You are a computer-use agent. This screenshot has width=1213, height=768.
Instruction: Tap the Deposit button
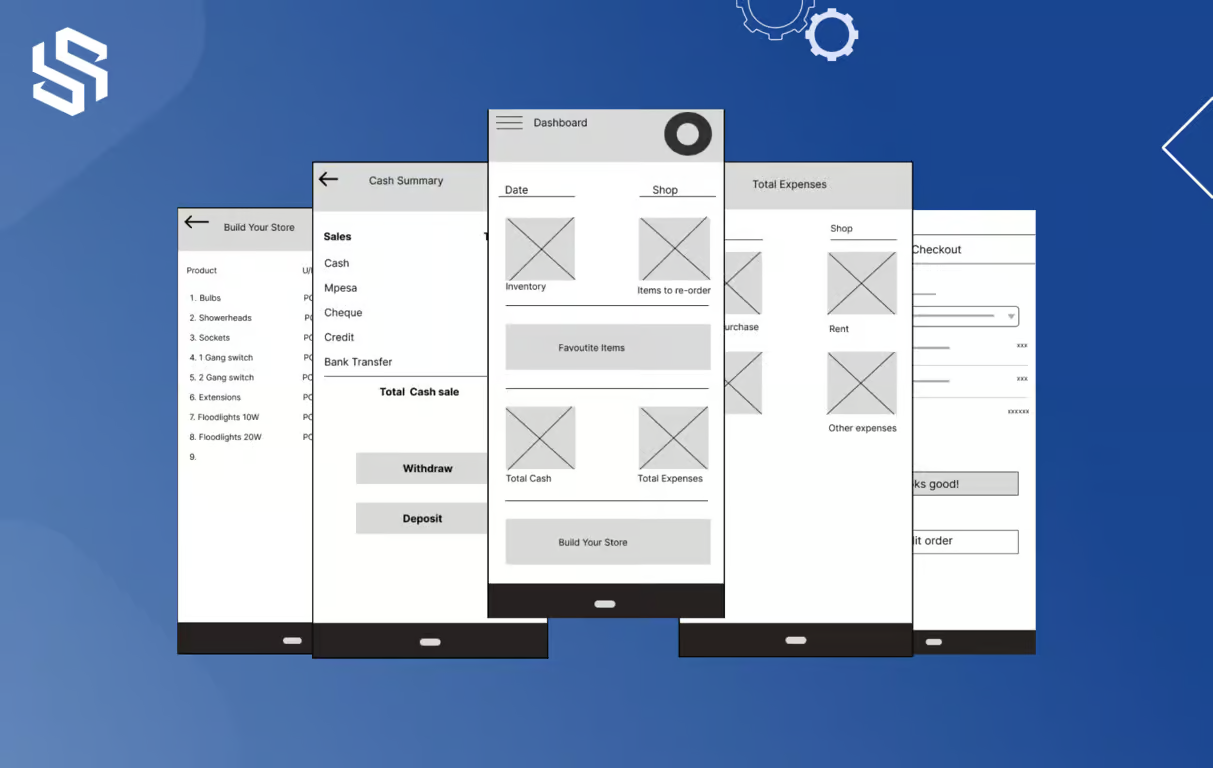tap(422, 519)
